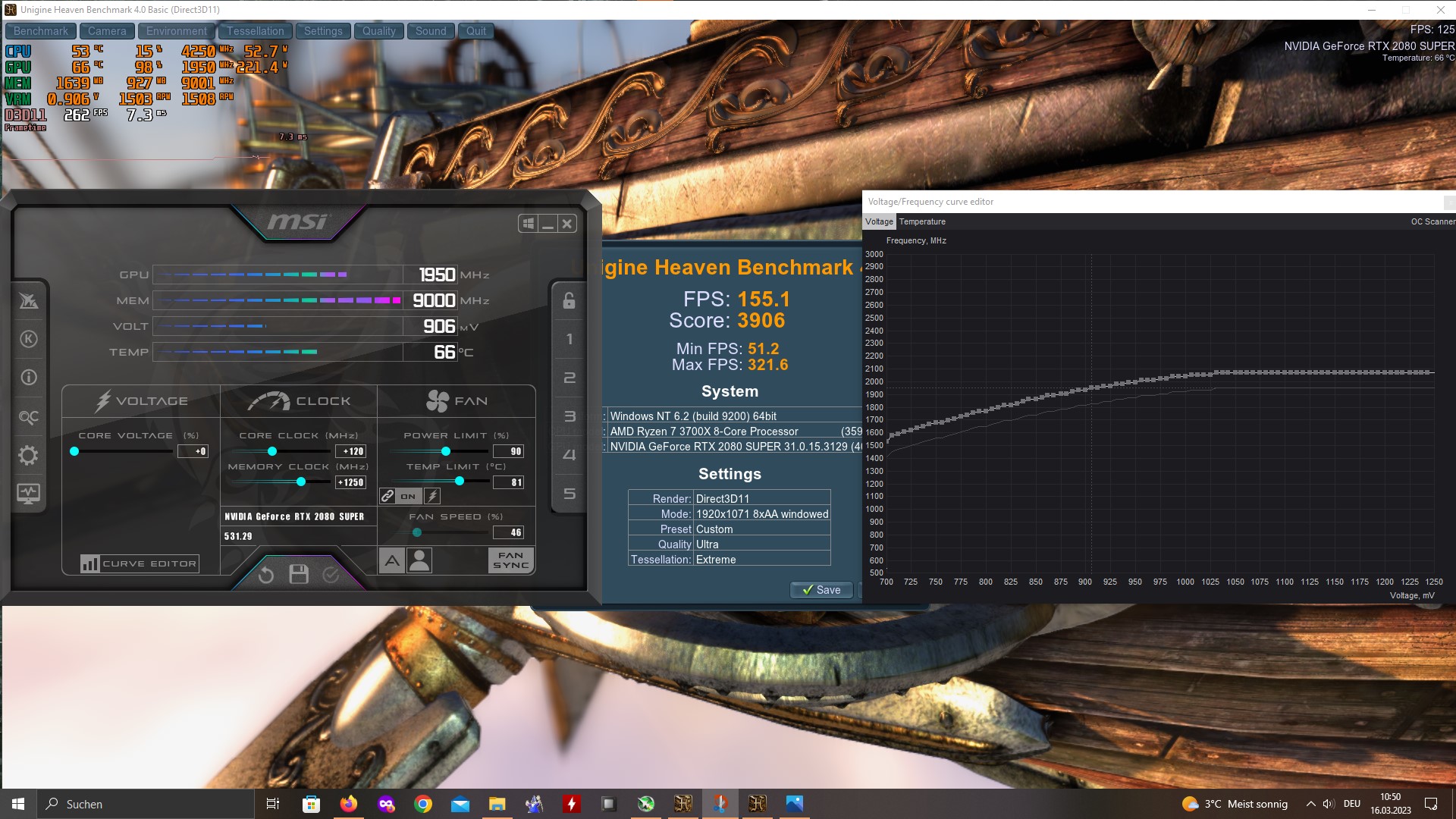Open the hardware monitor icon
1456x819 pixels.
pos(29,494)
